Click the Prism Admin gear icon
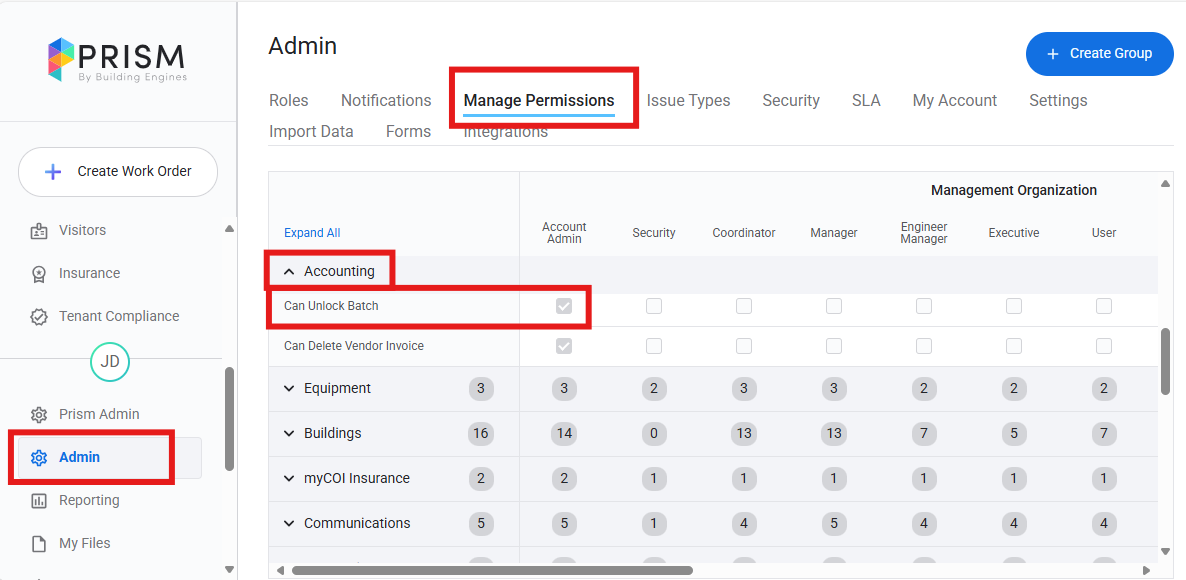This screenshot has height=580, width=1186. (x=39, y=415)
